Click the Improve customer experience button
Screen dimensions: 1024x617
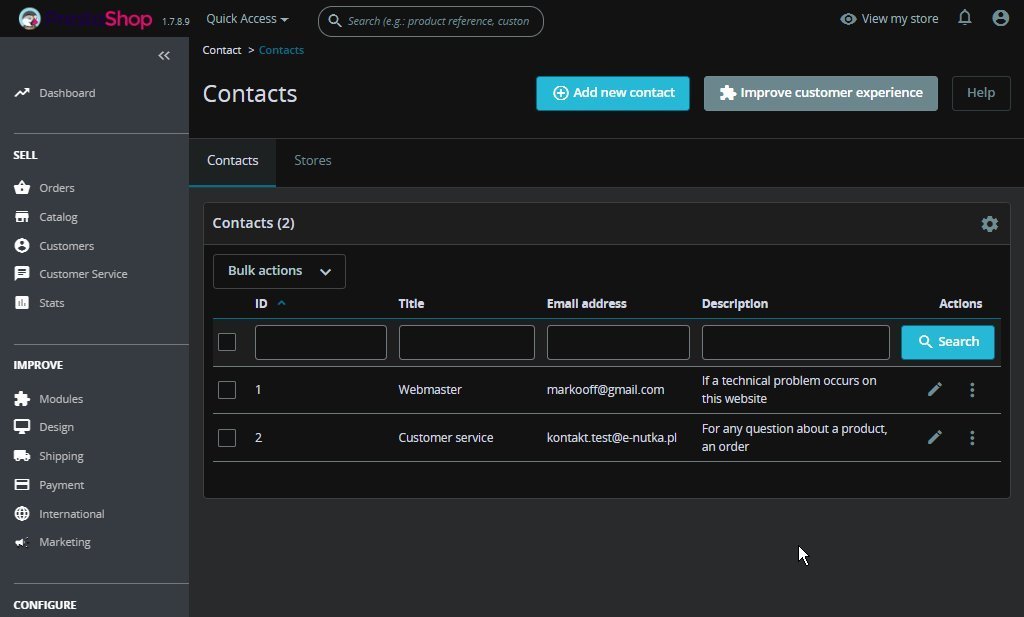pos(820,93)
